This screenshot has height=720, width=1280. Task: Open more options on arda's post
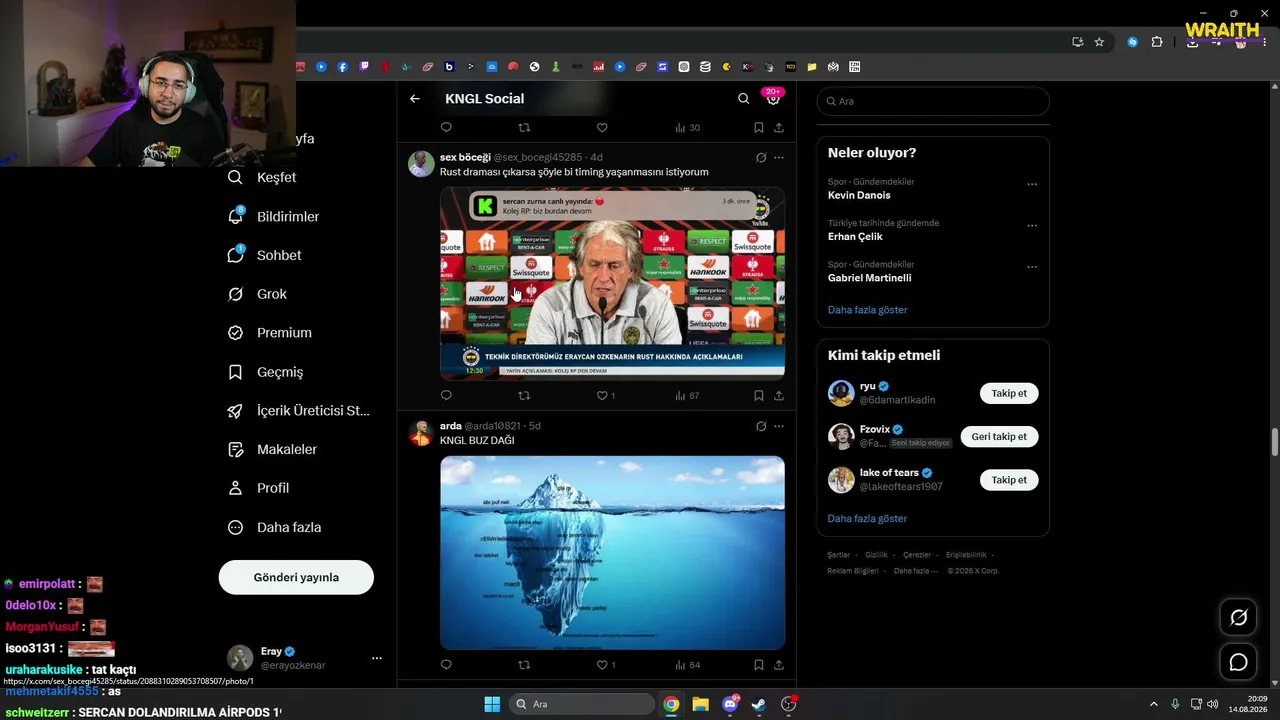click(779, 426)
